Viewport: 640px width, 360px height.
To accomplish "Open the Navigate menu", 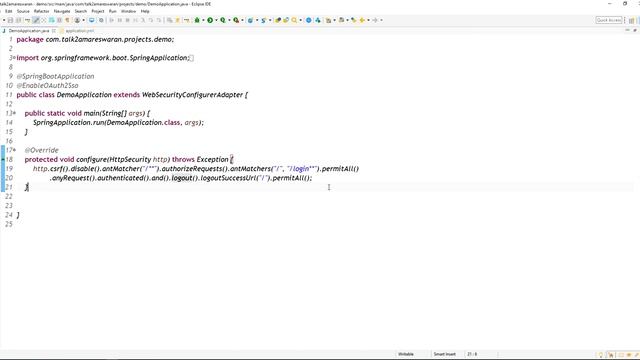I will click(x=62, y=11).
